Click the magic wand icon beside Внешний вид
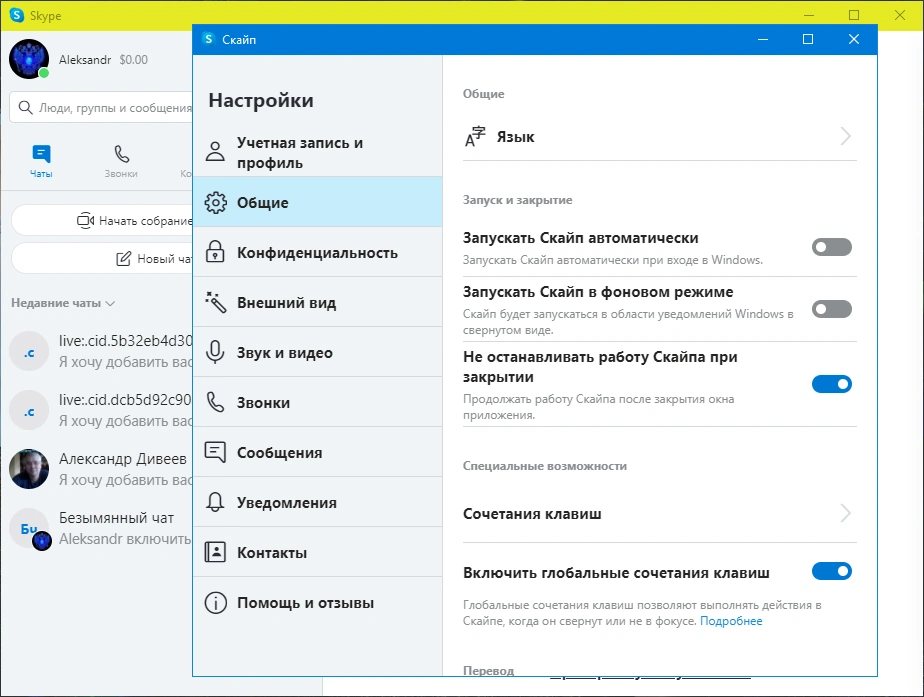The width and height of the screenshot is (924, 697). click(215, 302)
